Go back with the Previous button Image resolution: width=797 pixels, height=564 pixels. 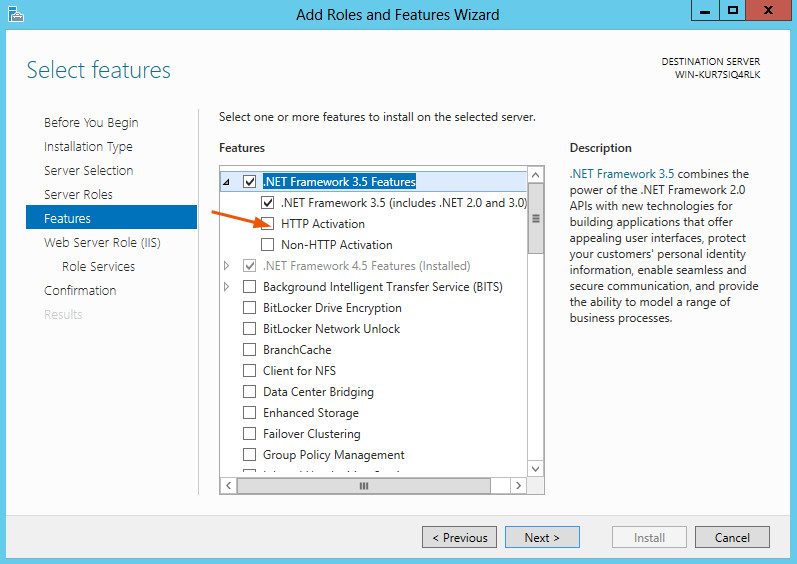click(459, 537)
